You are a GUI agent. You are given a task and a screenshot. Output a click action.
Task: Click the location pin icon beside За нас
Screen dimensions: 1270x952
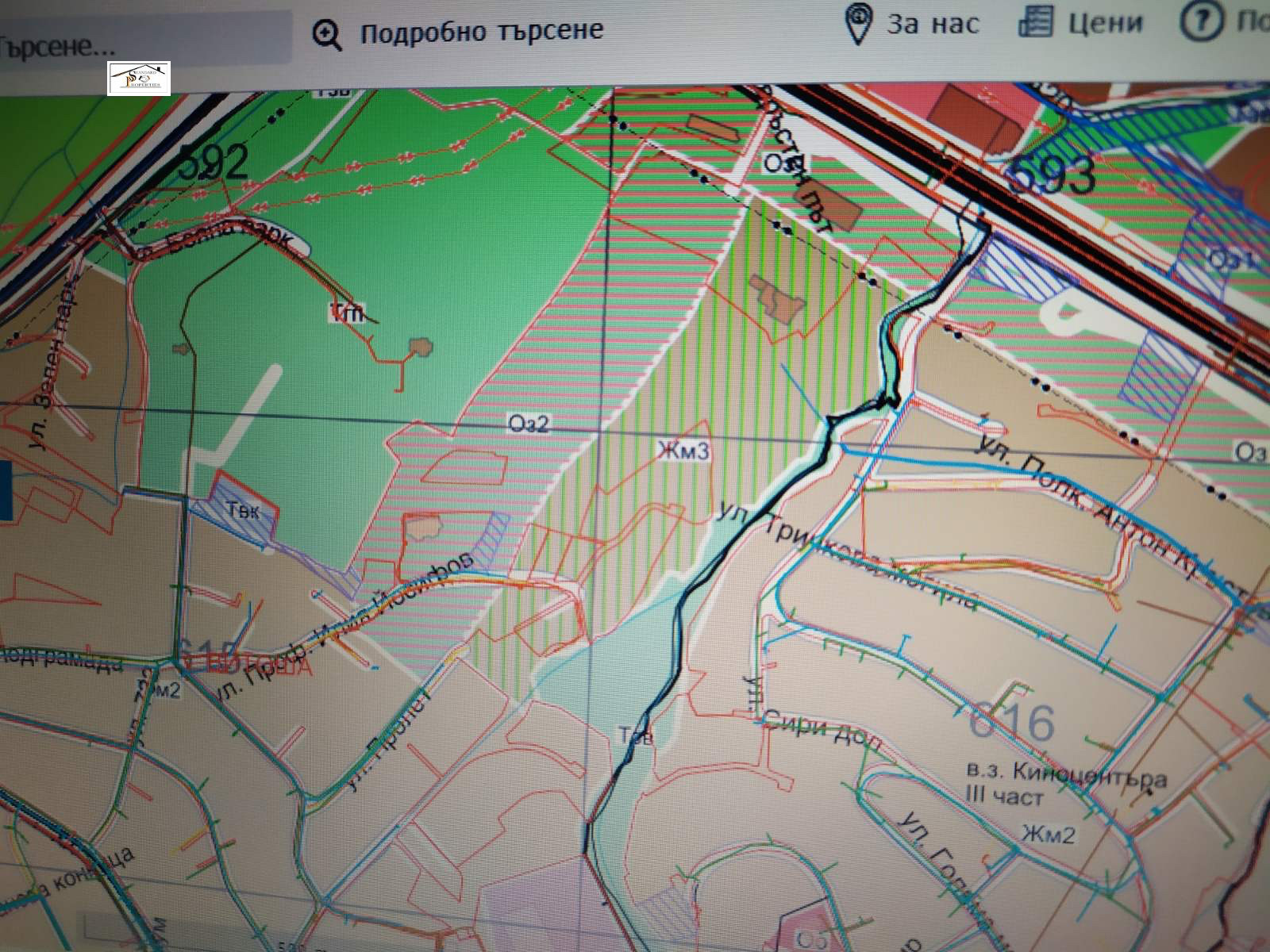coord(858,24)
